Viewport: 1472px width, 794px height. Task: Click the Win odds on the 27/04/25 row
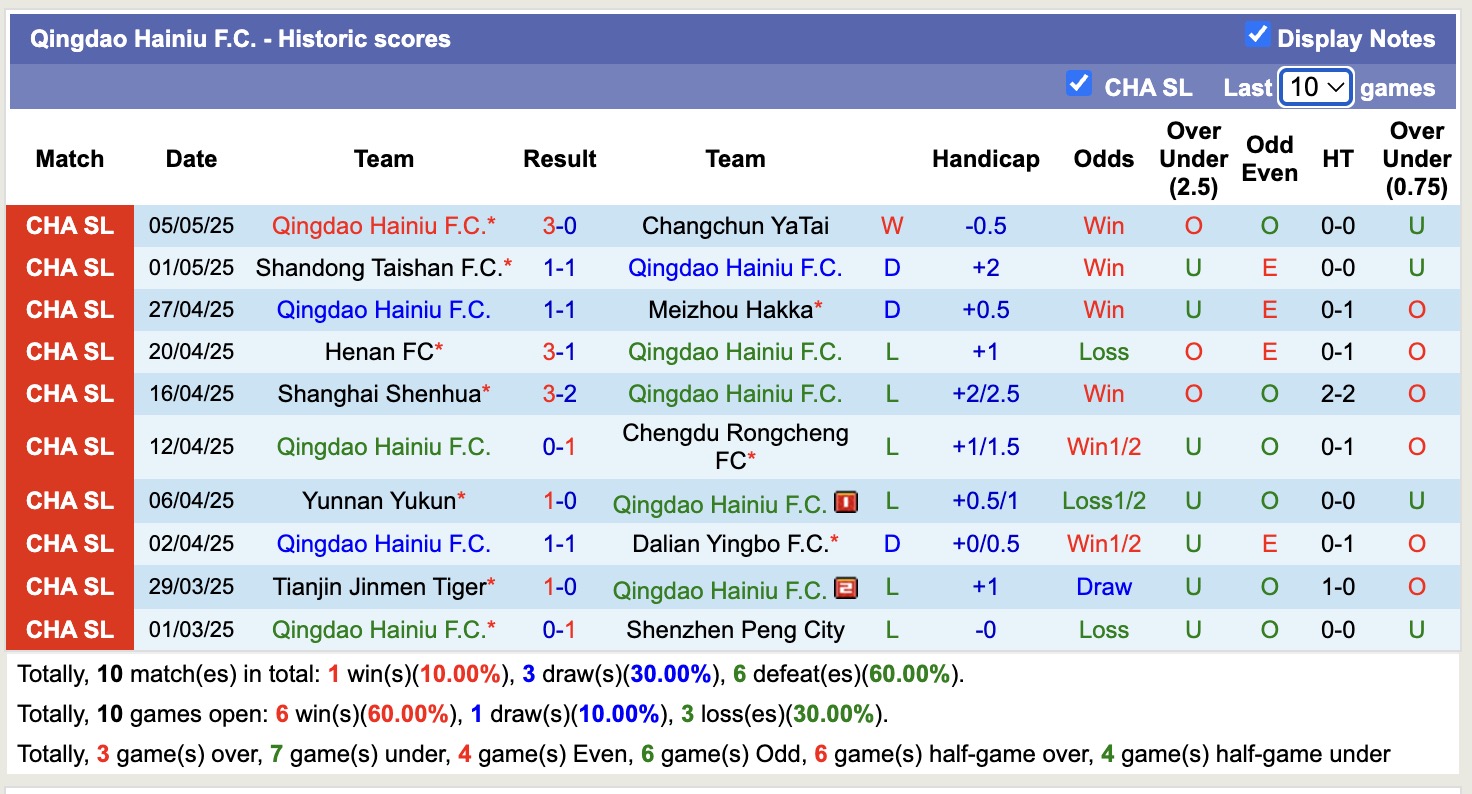(x=1103, y=310)
